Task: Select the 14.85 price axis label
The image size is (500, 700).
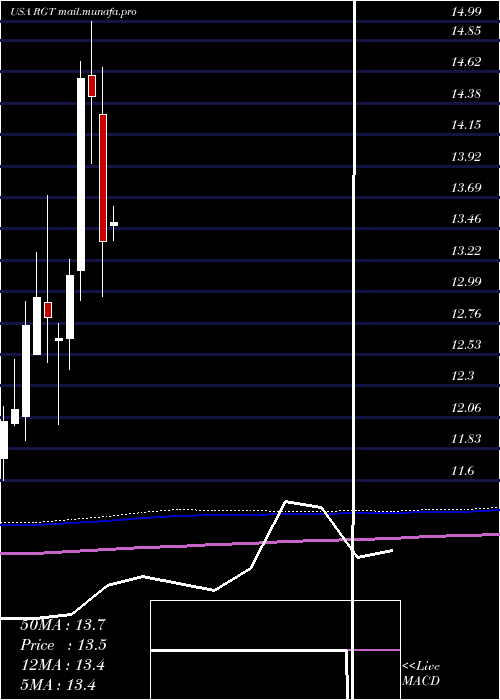Action: (x=466, y=31)
